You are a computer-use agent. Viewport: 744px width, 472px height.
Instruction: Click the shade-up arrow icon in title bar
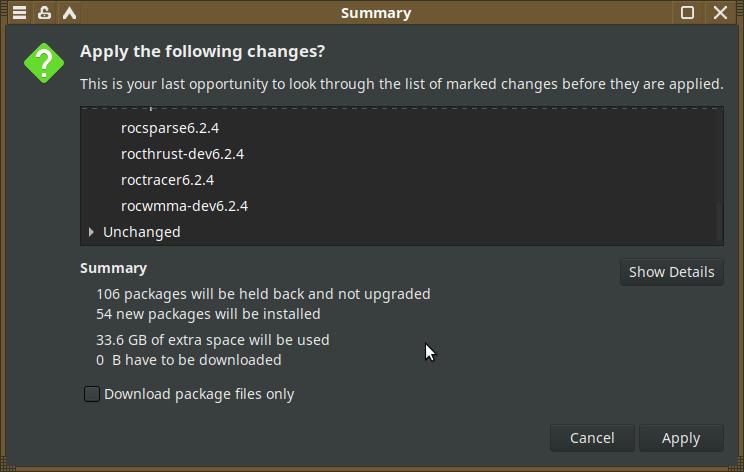69,13
